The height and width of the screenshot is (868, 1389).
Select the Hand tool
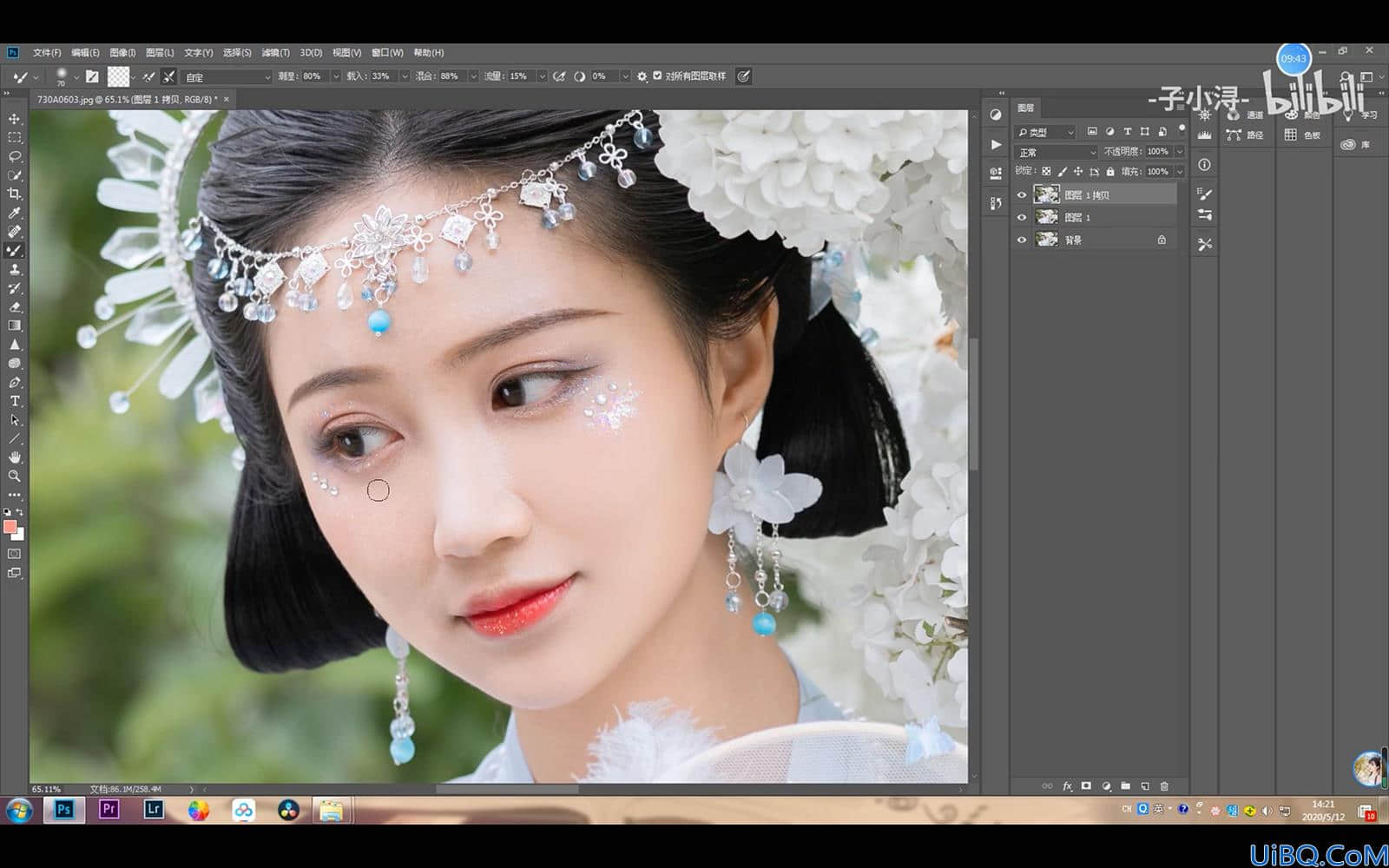(x=15, y=457)
